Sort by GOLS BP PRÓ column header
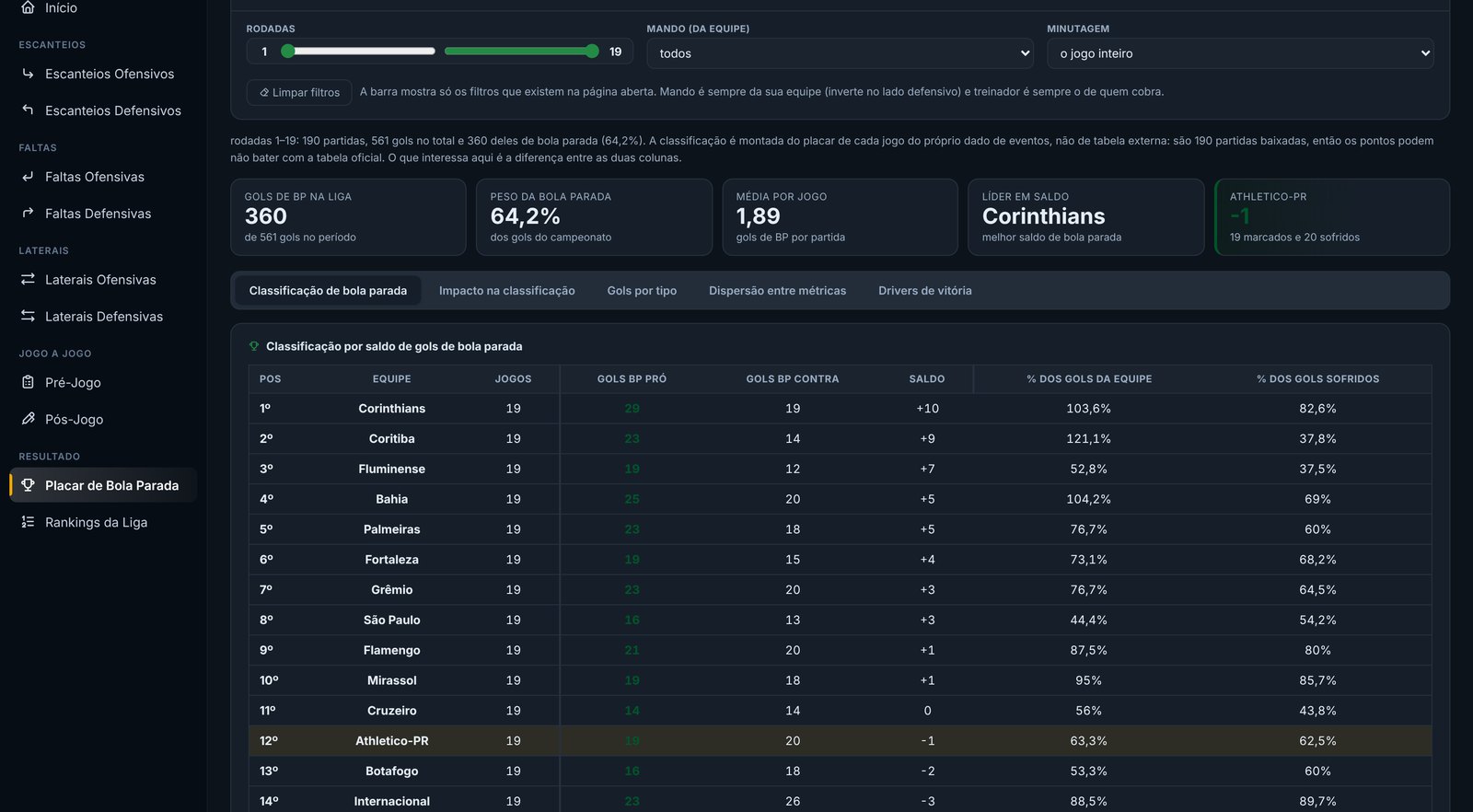 (x=632, y=379)
